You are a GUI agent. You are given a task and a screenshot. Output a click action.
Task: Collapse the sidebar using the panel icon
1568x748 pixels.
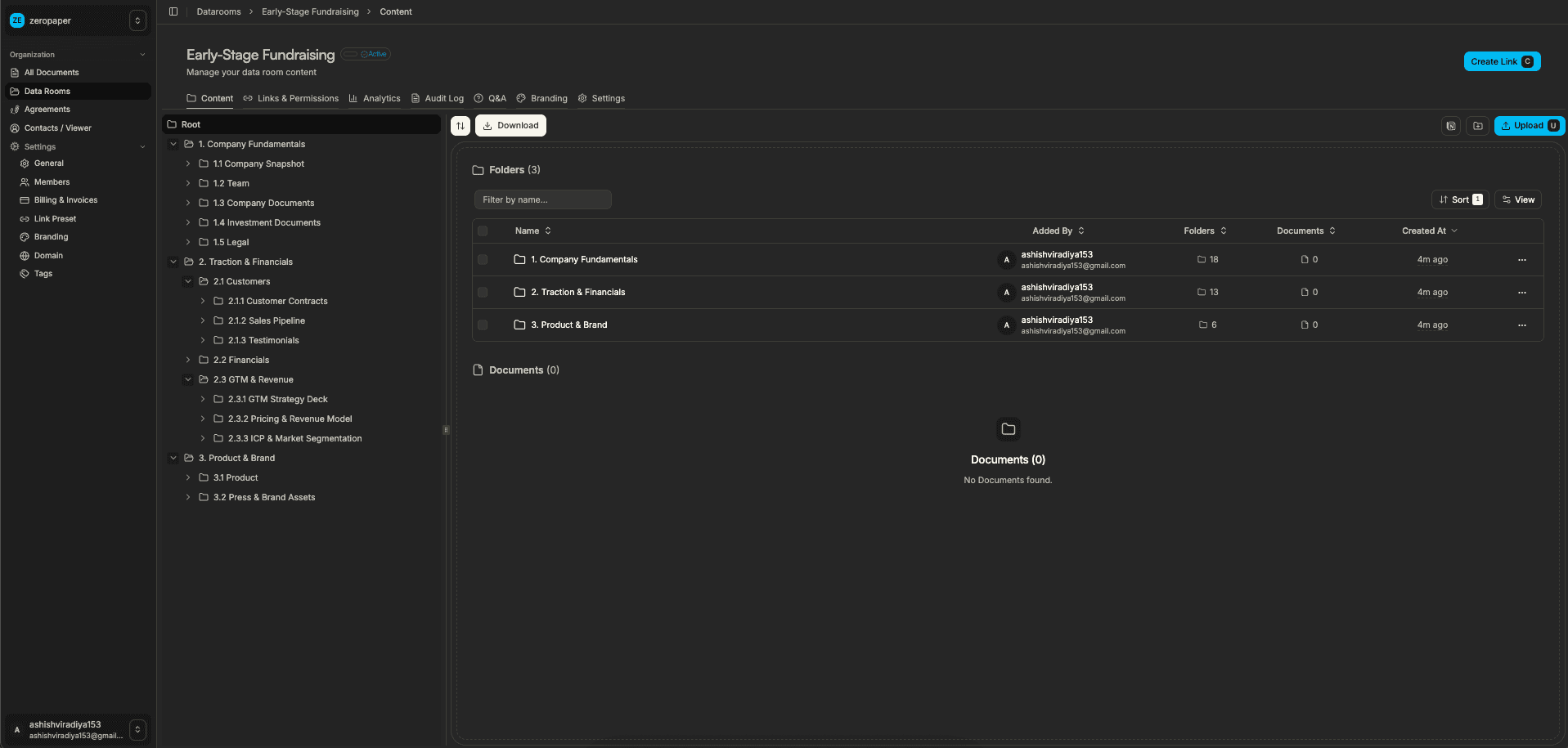(173, 11)
